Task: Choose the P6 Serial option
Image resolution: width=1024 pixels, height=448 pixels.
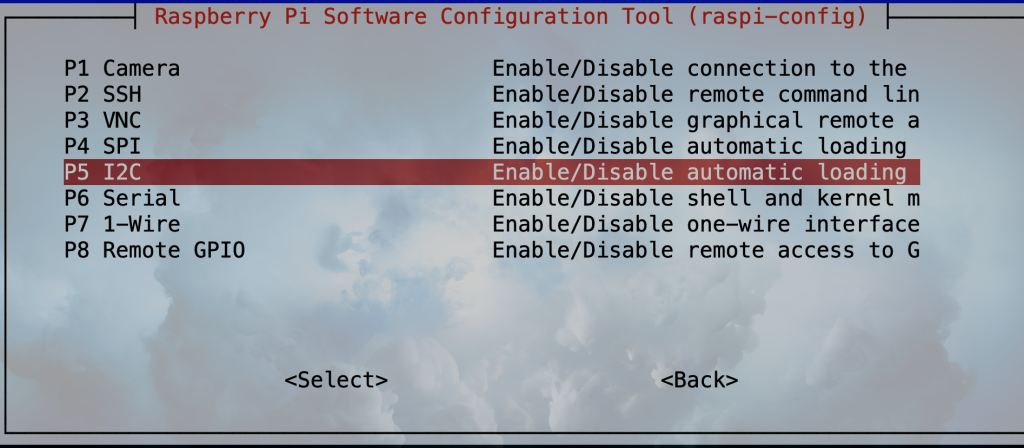Action: coord(122,198)
